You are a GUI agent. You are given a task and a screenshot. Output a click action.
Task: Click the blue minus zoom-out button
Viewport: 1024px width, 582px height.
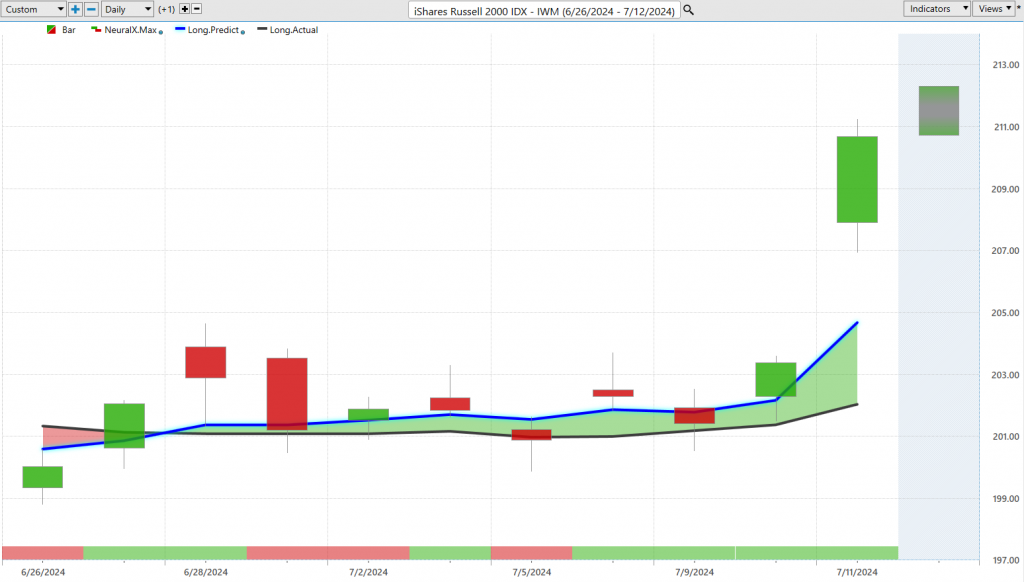pos(91,9)
